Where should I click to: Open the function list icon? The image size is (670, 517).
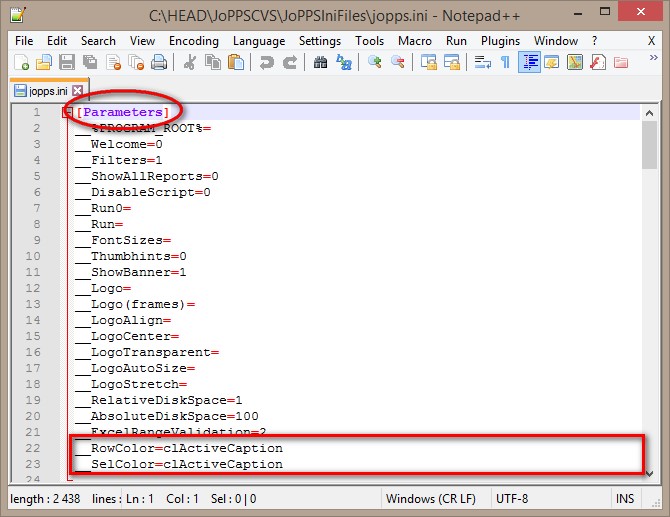click(598, 62)
